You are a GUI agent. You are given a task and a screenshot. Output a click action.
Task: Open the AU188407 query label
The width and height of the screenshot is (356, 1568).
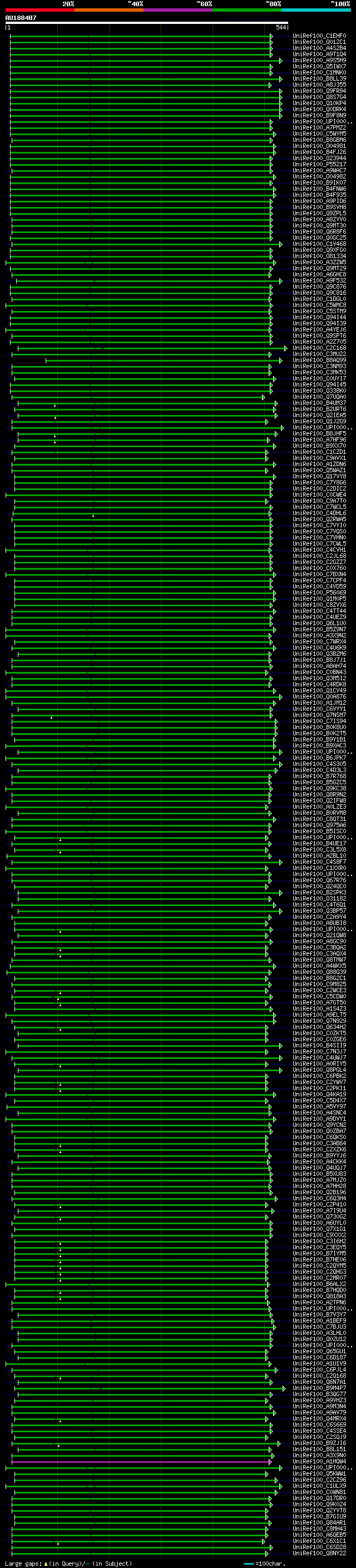tap(21, 18)
